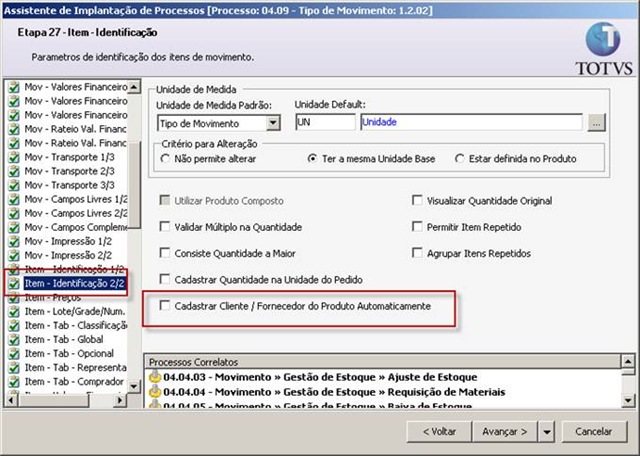Click Processos Correlatos column header
The height and width of the screenshot is (456, 640).
[x=382, y=362]
